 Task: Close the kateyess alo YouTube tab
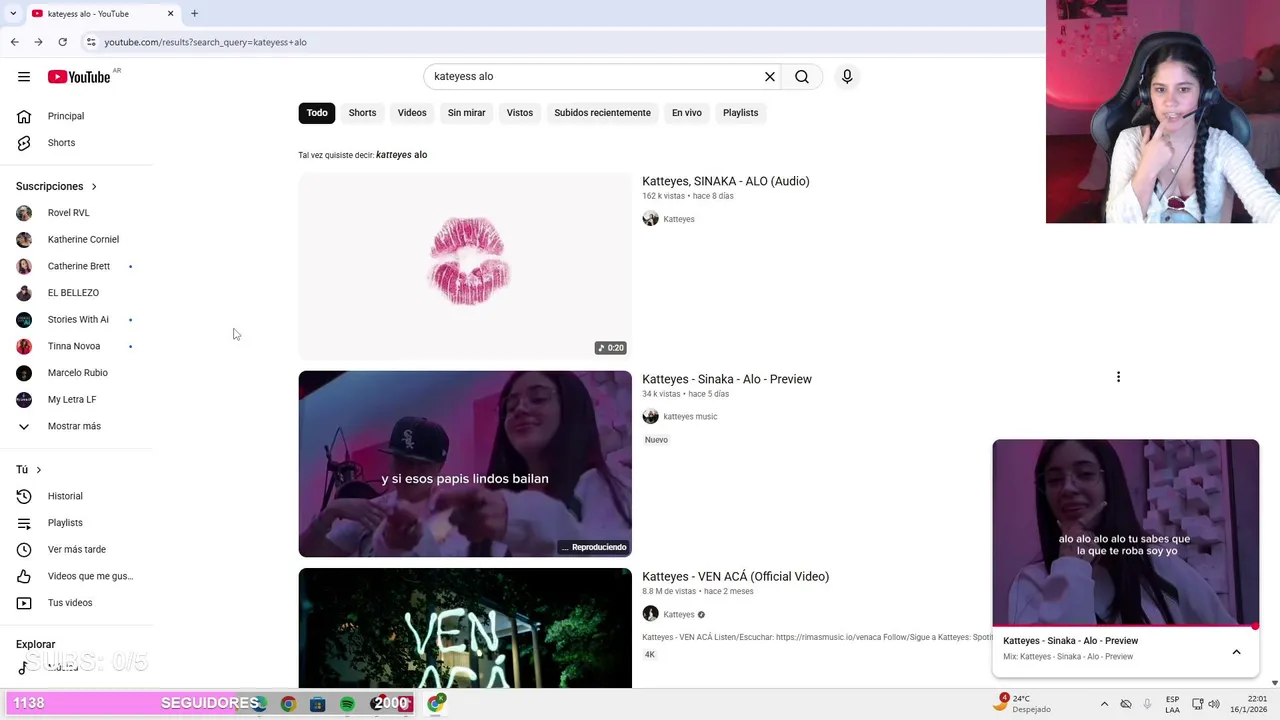pyautogui.click(x=170, y=13)
